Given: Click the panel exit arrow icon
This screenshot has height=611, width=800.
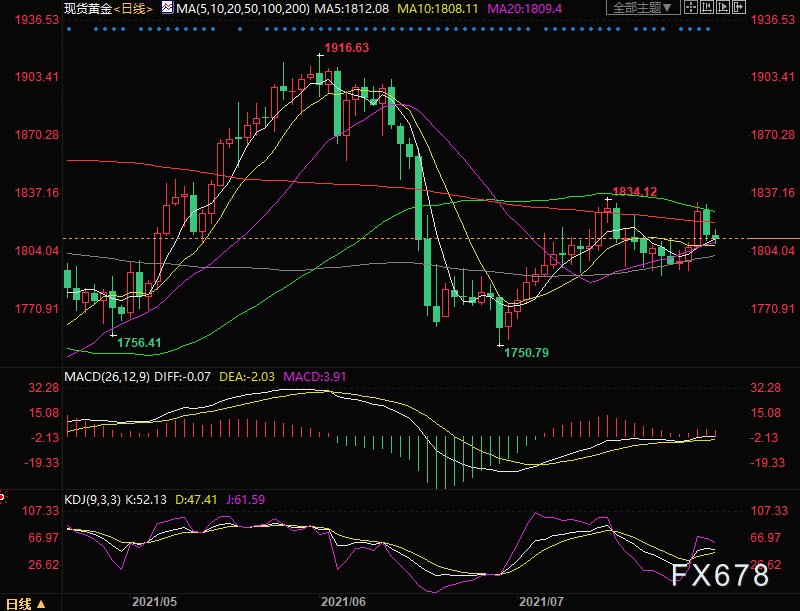Looking at the screenshot, I should pyautogui.click(x=739, y=7).
